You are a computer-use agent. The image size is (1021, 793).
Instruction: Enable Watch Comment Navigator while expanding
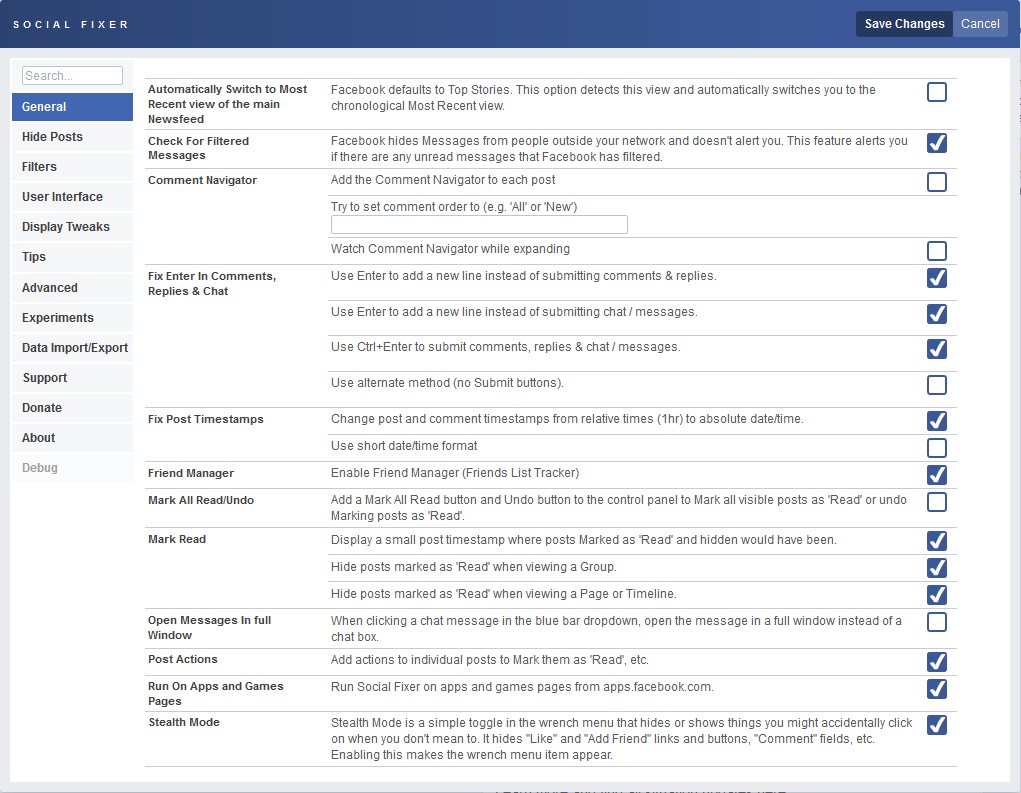(936, 251)
